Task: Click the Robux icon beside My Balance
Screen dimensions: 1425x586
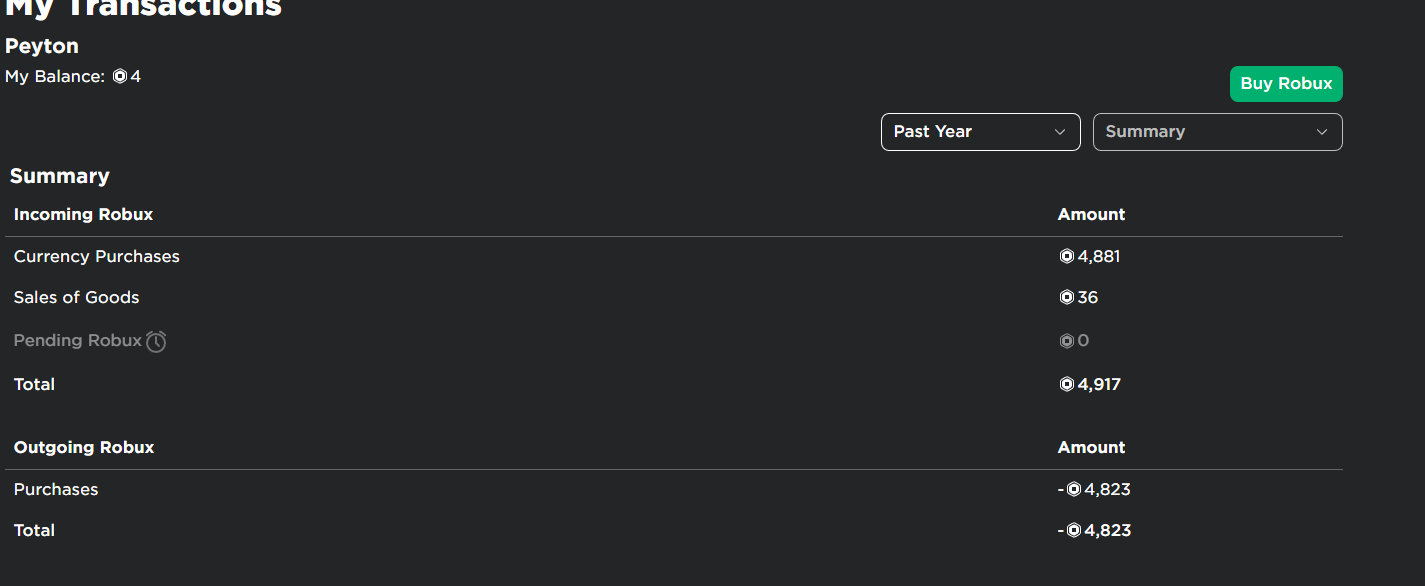Action: coord(120,77)
